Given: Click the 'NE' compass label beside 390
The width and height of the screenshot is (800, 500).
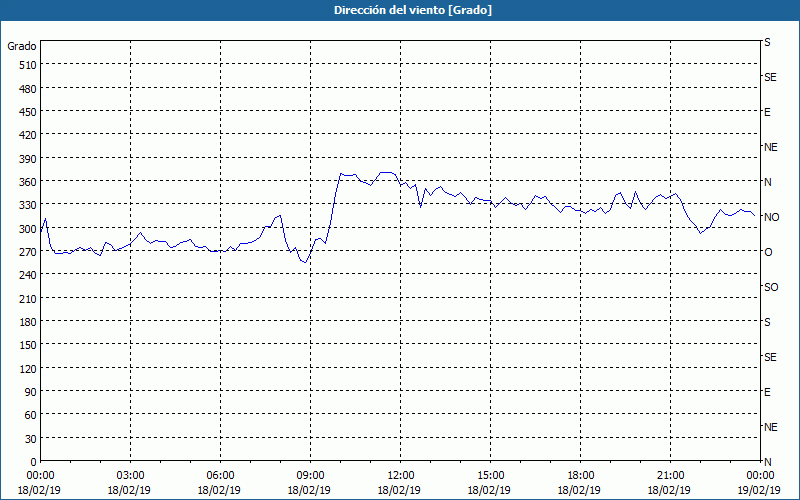Looking at the screenshot, I should (x=771, y=147).
